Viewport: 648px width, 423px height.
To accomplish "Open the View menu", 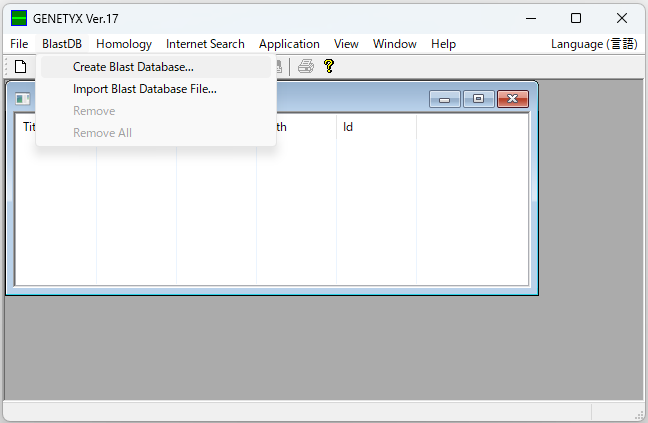I will [346, 44].
